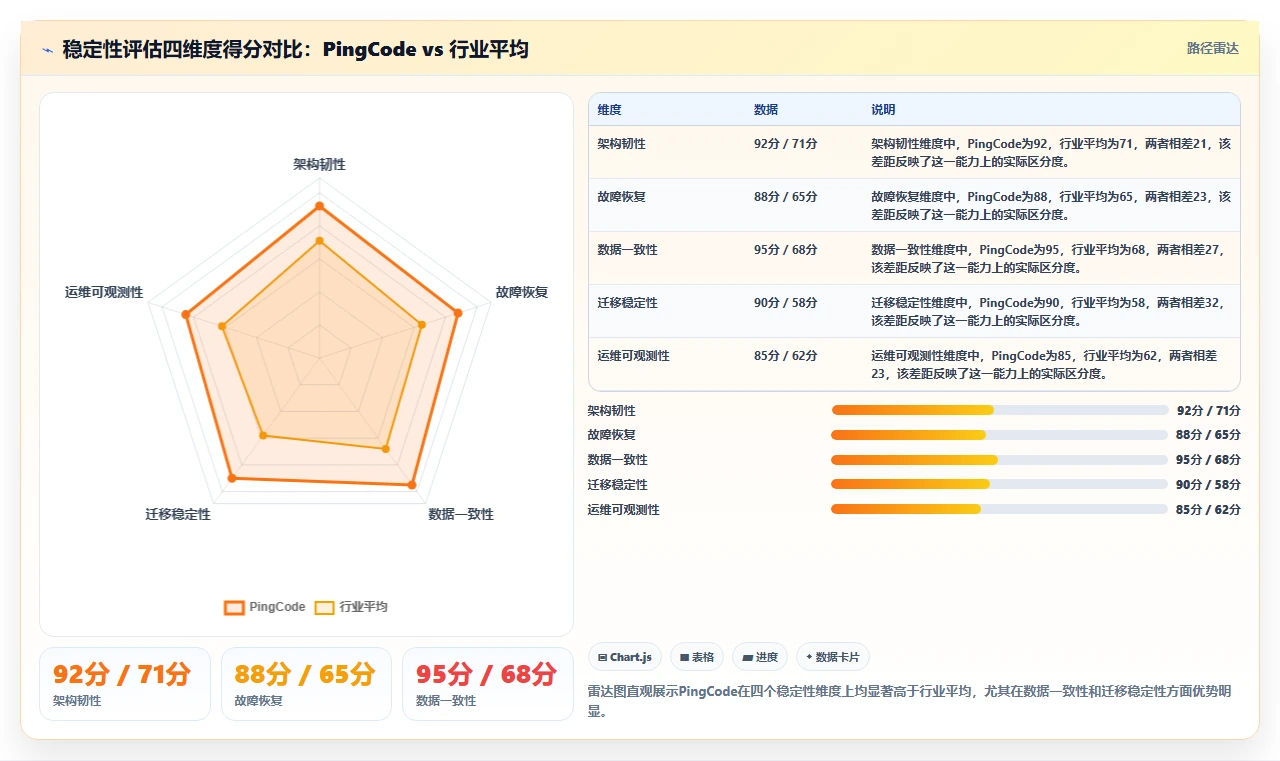Click the 数据一致性 progress bar

(x=999, y=460)
